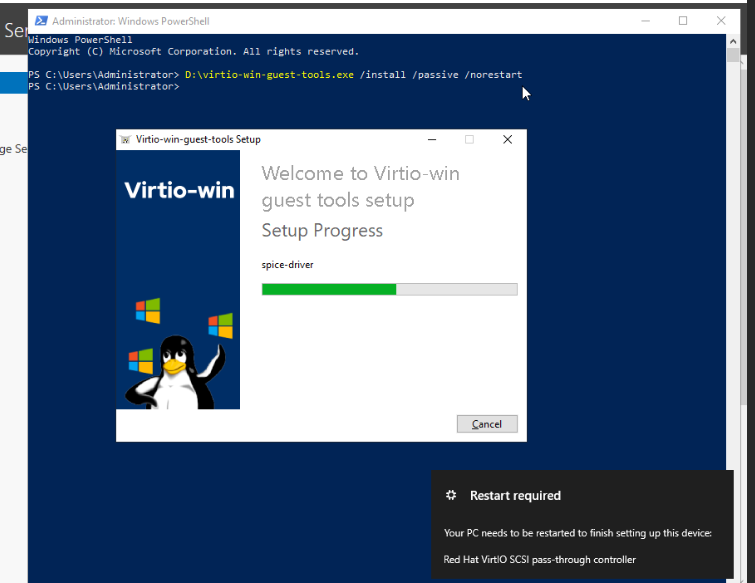Click the PowerShell vertical scrollbar thumb
The image size is (755, 583).
click(733, 55)
